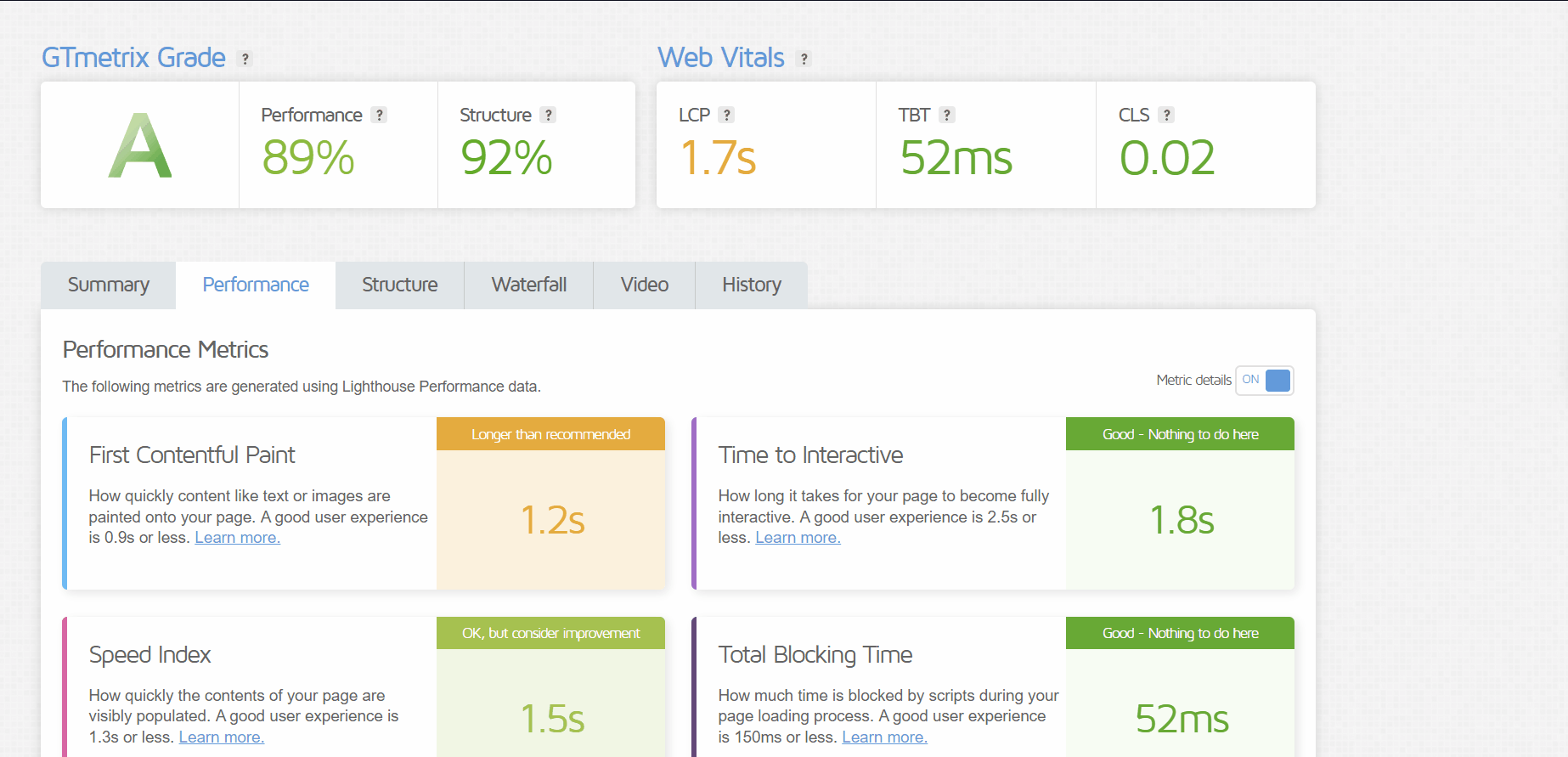Click the grade A letter badge
The width and height of the screenshot is (1568, 757).
point(140,146)
